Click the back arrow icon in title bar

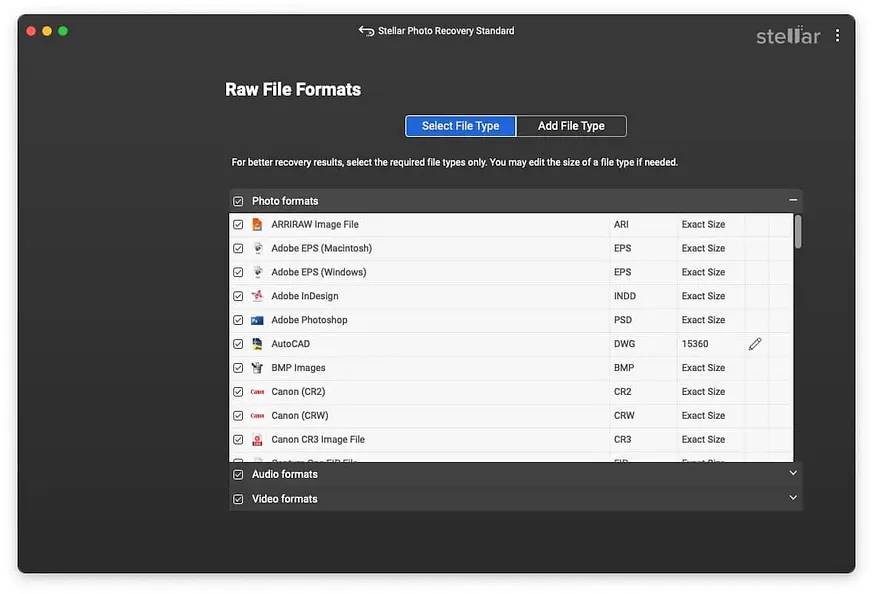coord(366,31)
